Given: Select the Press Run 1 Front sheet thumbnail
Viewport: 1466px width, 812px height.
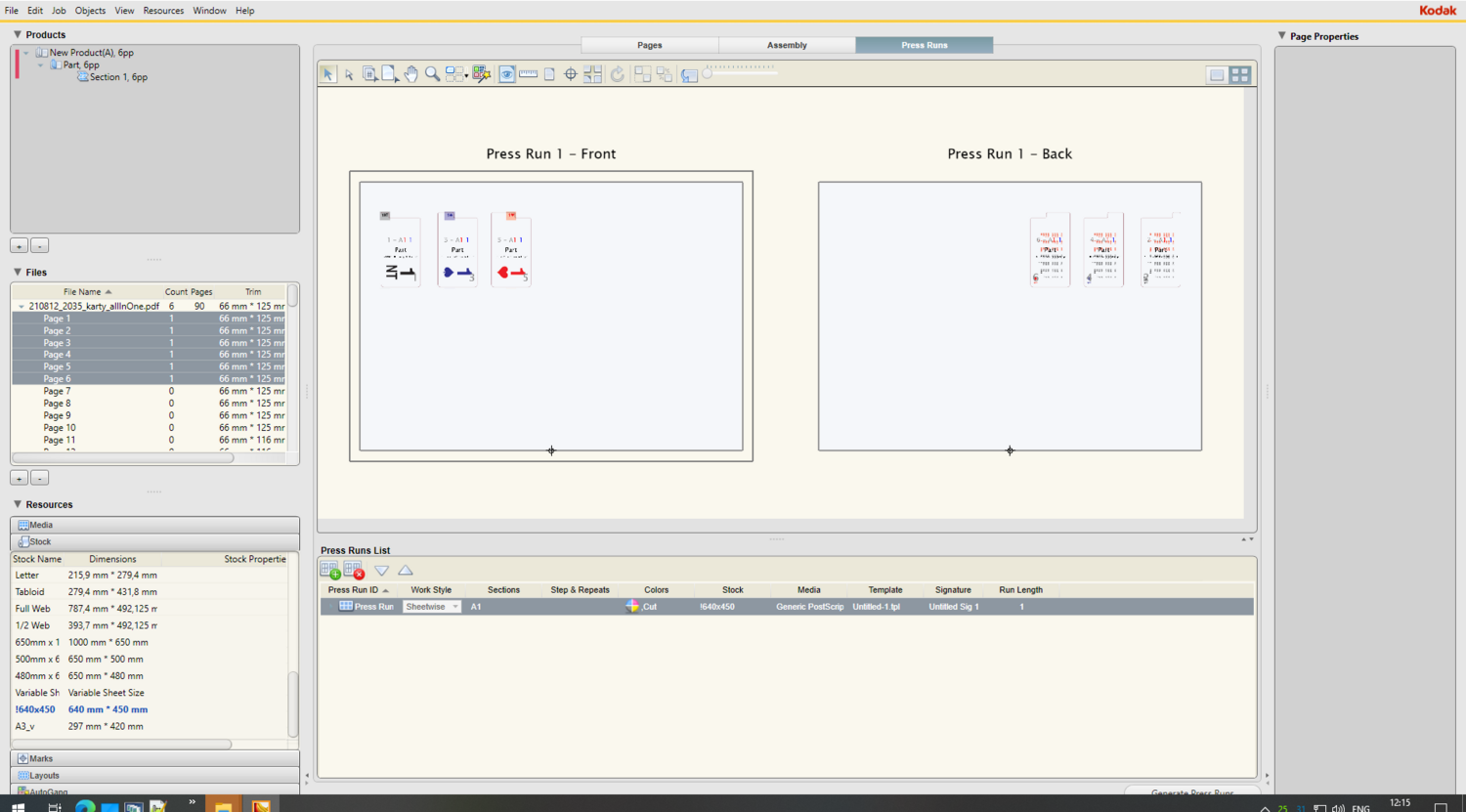Looking at the screenshot, I should tap(551, 317).
